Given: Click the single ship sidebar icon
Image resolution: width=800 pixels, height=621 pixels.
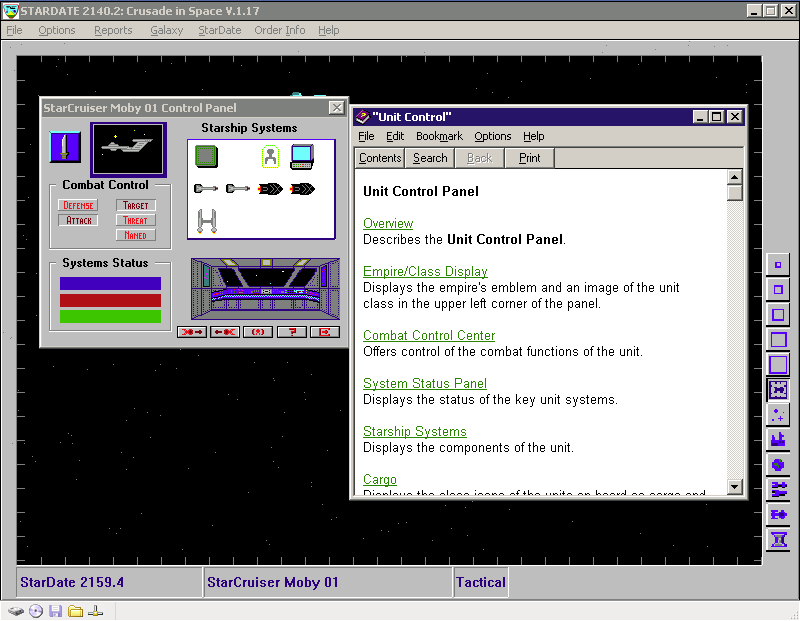Looking at the screenshot, I should click(778, 514).
